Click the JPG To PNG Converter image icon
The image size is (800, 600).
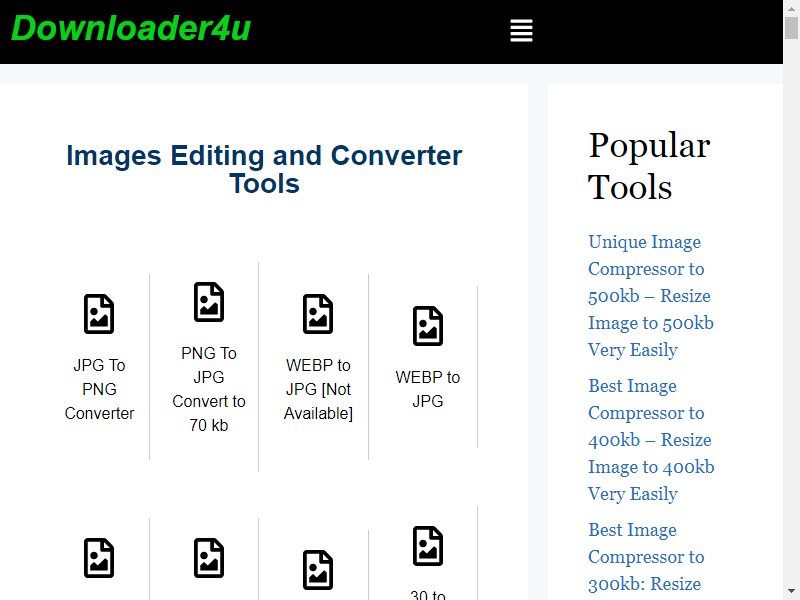[x=99, y=314]
